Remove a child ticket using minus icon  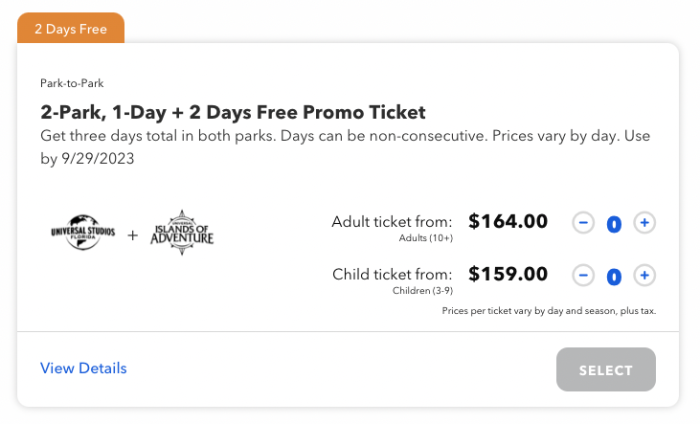point(583,275)
